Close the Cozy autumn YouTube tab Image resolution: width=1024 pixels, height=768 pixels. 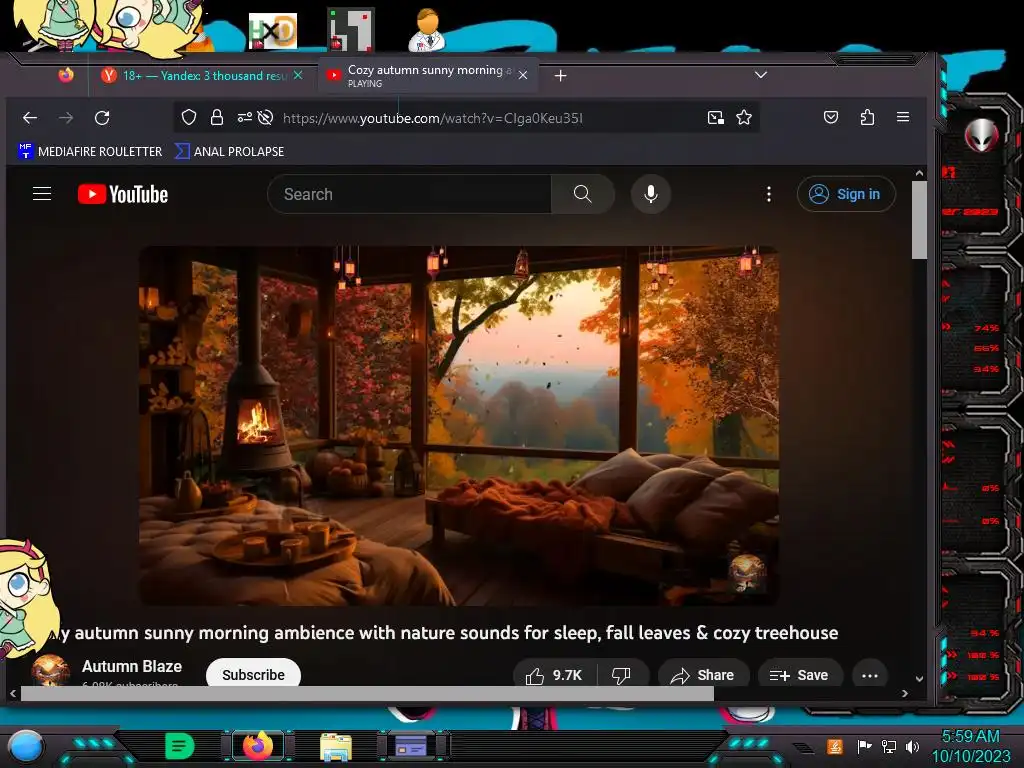point(523,76)
